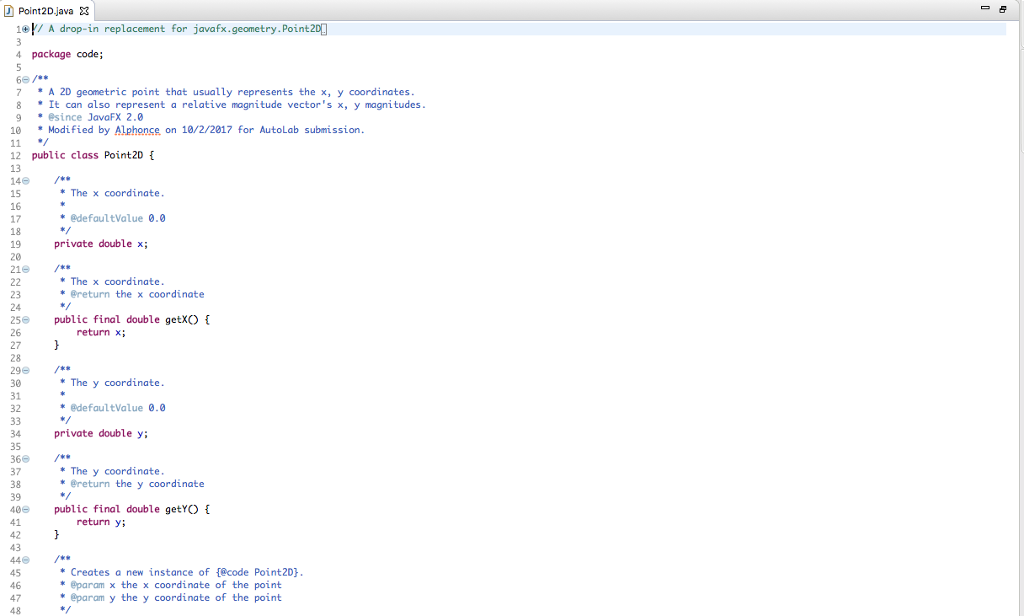Switch to the Point2D.java tab
1024x616 pixels.
pyautogui.click(x=47, y=9)
